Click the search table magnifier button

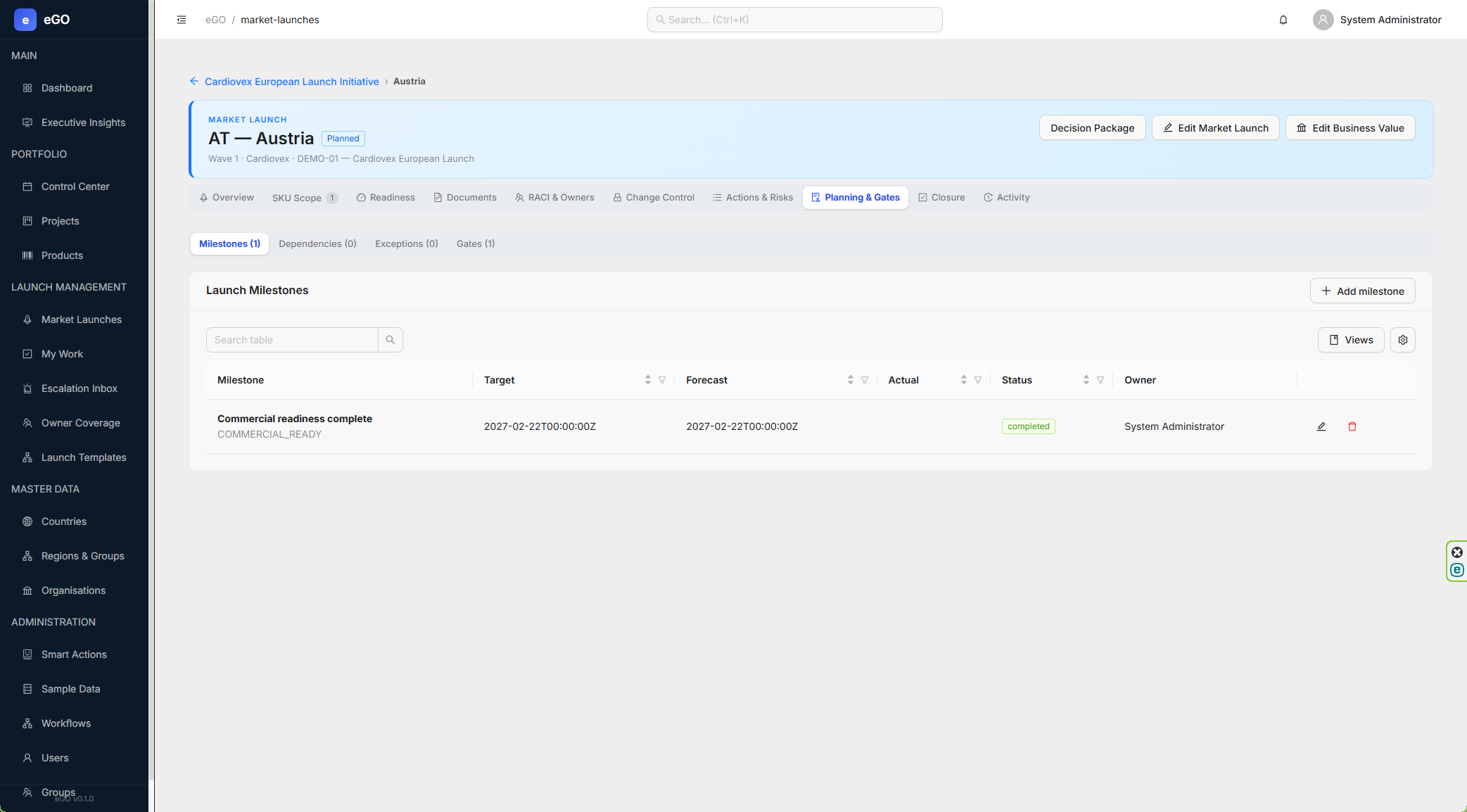click(390, 340)
